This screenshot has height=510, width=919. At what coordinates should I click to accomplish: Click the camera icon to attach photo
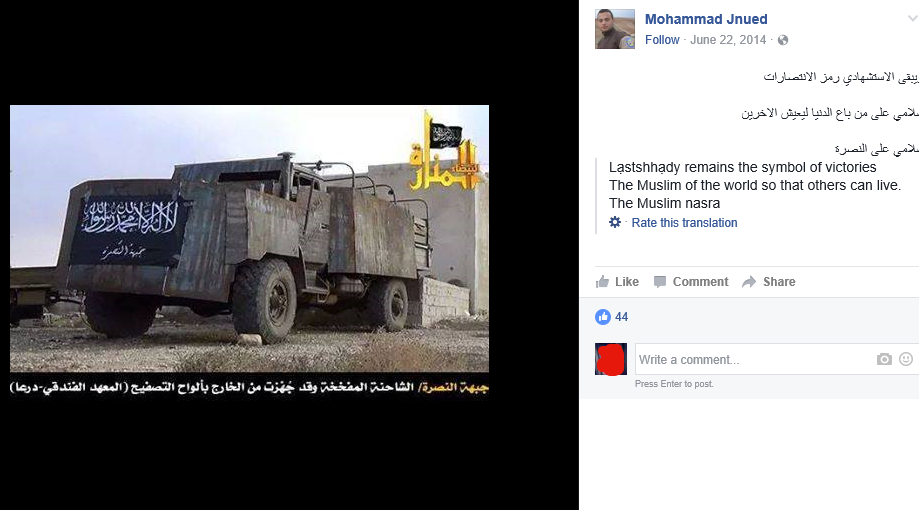[x=884, y=359]
